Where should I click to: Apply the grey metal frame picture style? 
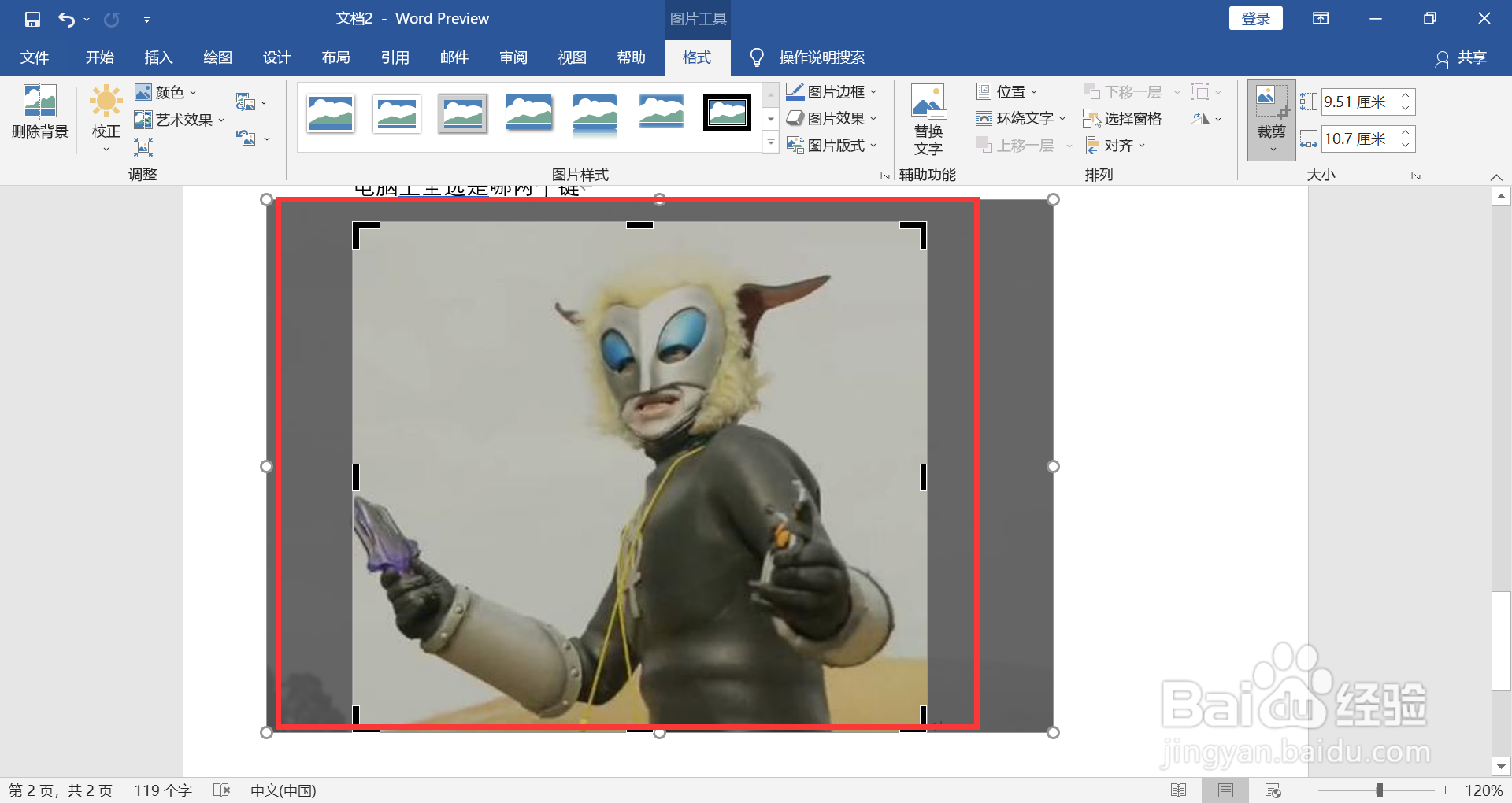pos(463,114)
